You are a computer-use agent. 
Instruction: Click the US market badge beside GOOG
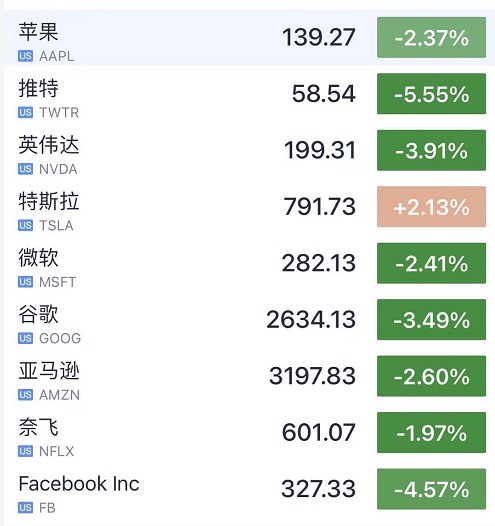25,338
